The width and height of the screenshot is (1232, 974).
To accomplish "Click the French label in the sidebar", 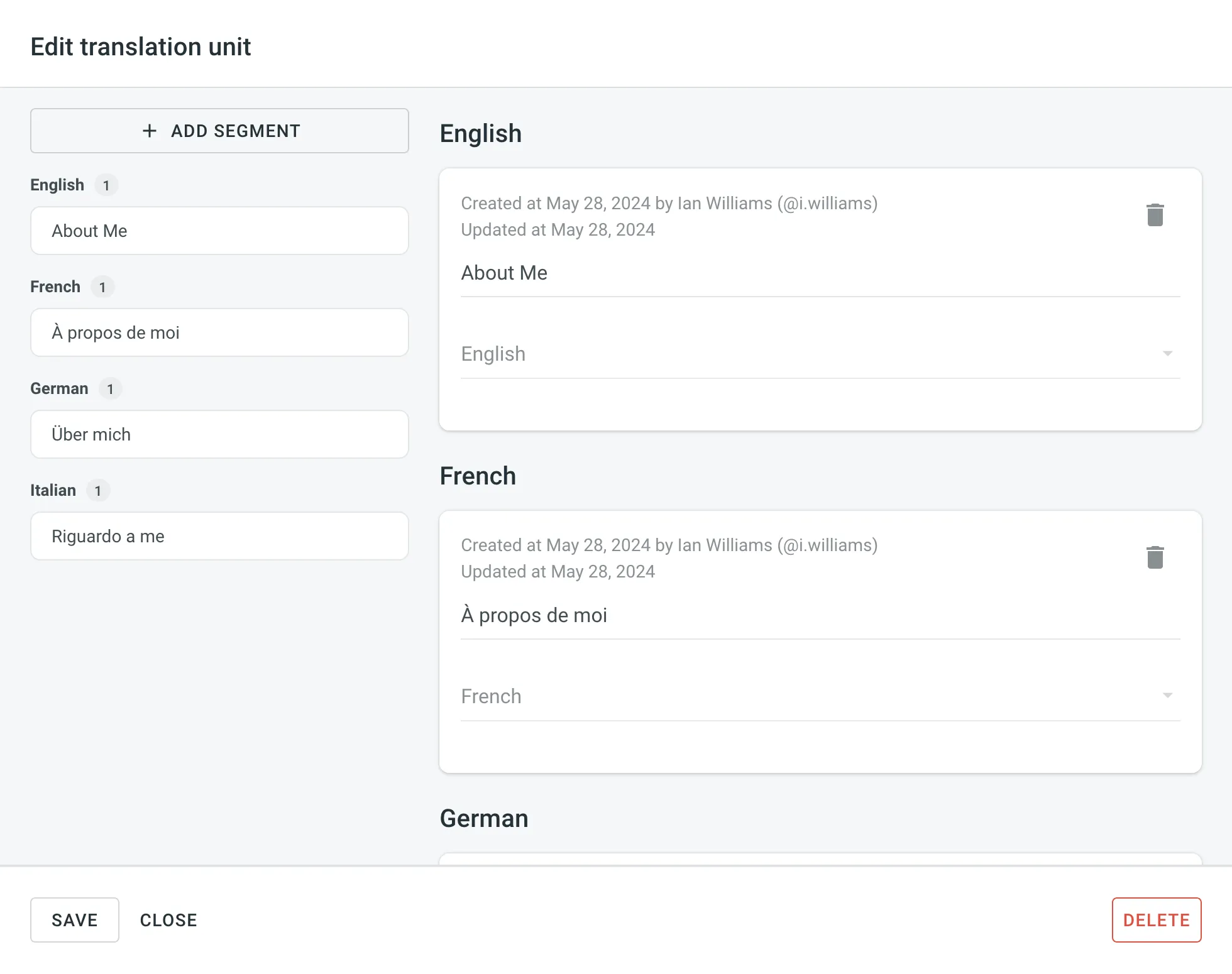I will pos(55,287).
